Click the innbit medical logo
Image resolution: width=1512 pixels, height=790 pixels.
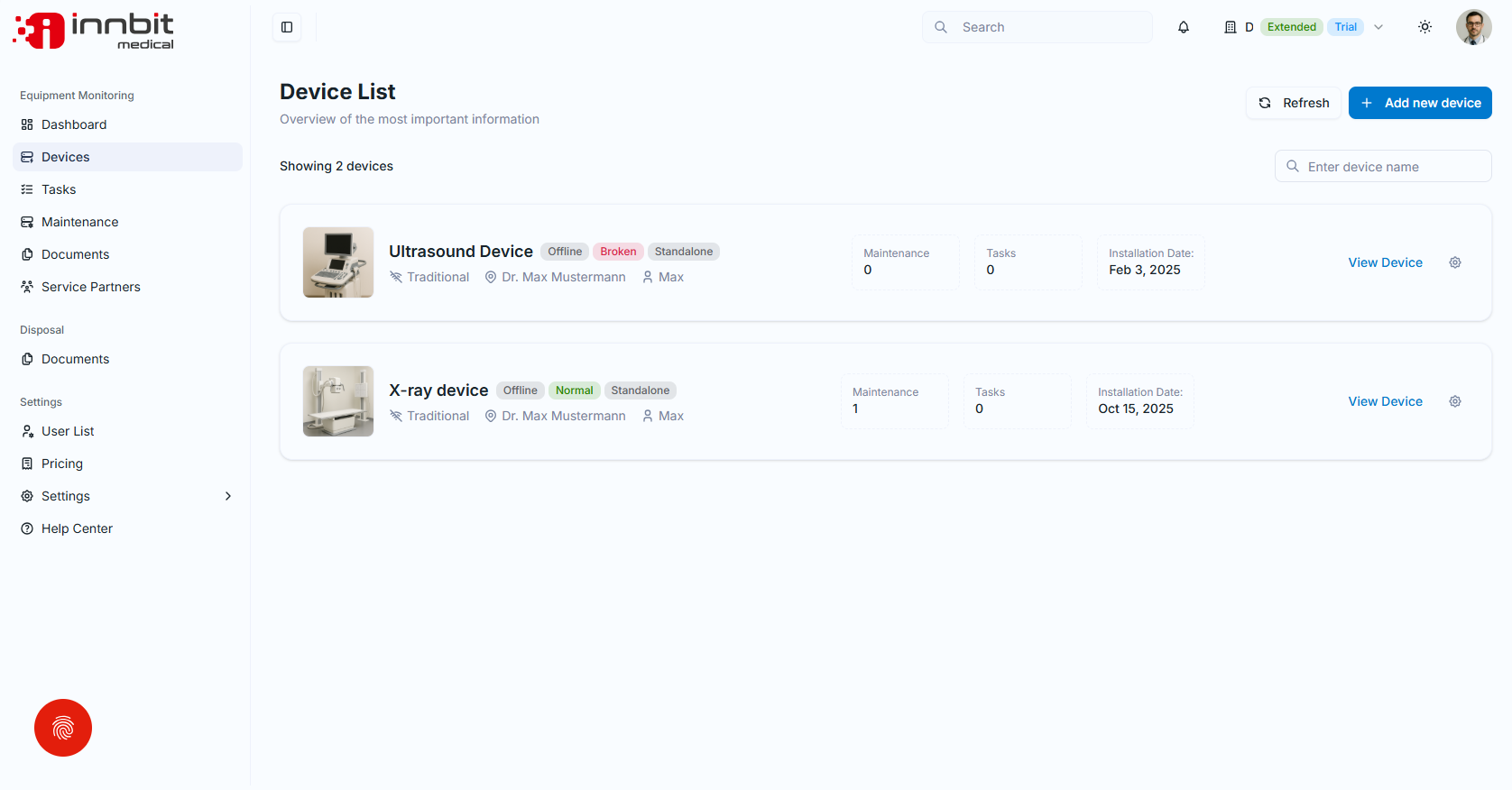tap(94, 31)
